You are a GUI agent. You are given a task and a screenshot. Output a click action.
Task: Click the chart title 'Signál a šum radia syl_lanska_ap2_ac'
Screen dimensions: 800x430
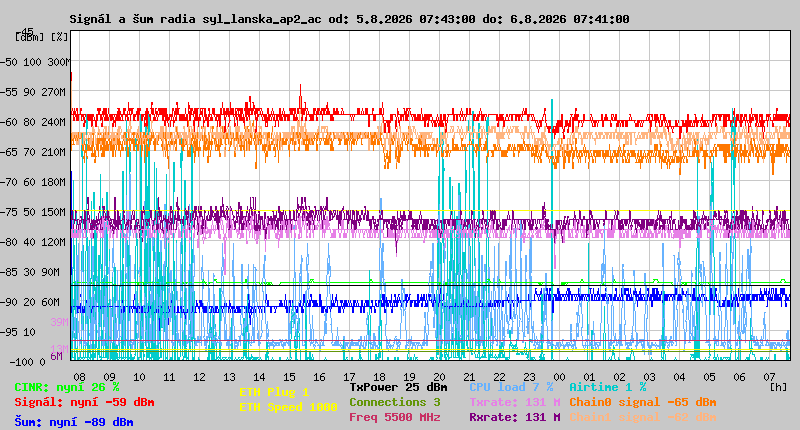[195, 19]
